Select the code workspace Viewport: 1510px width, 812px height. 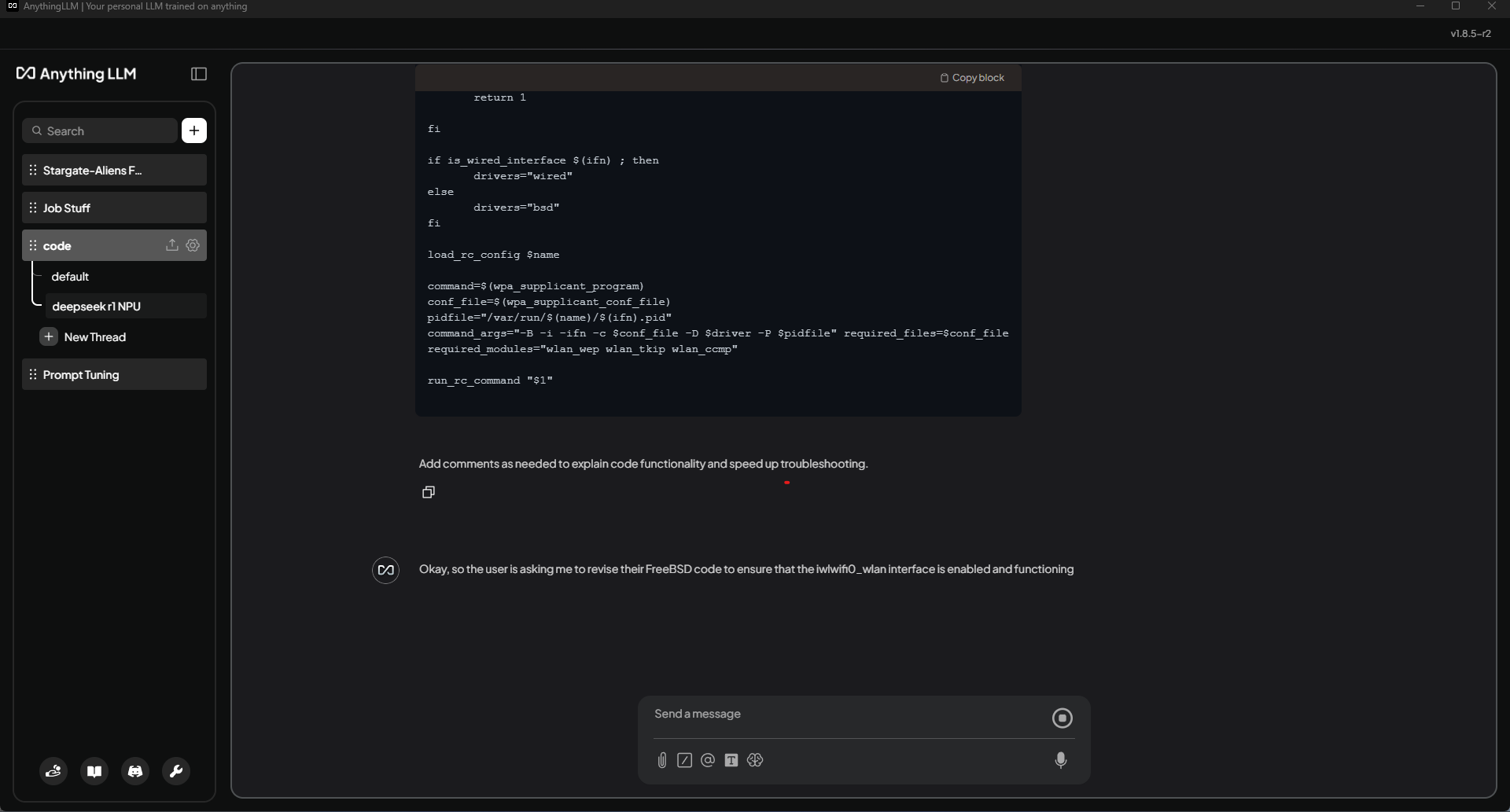click(114, 245)
